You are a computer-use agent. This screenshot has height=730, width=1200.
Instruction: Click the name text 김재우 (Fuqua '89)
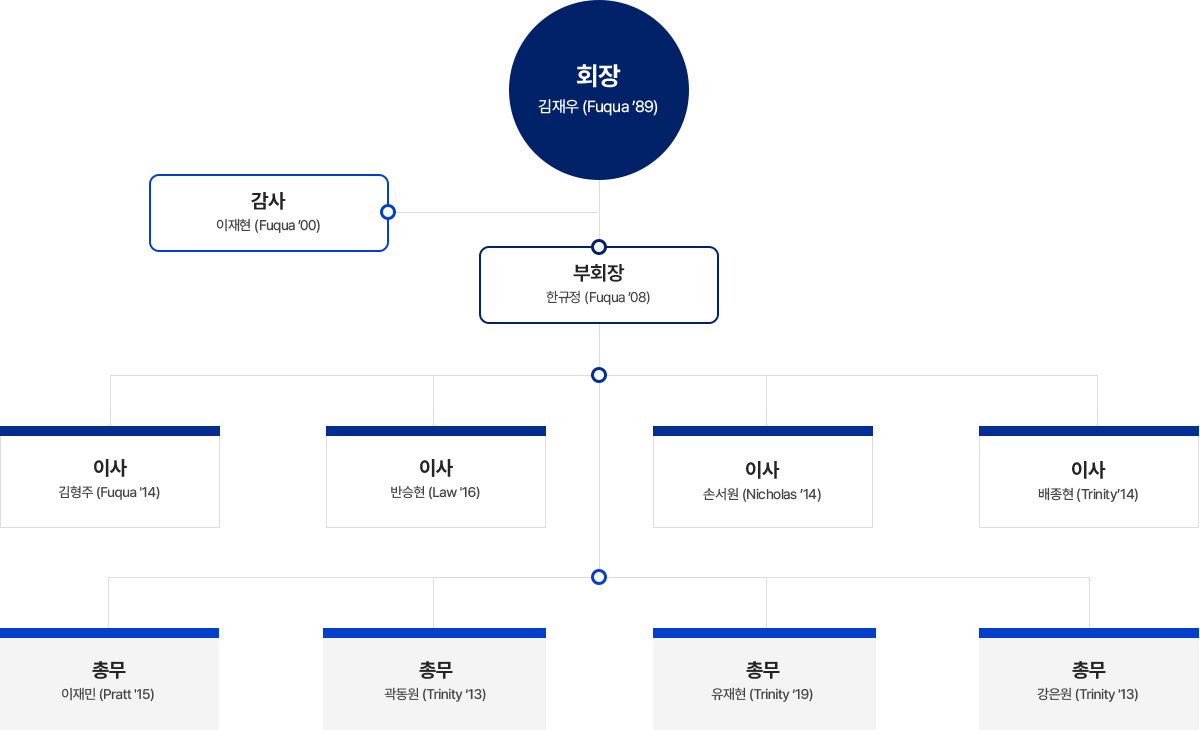(598, 107)
